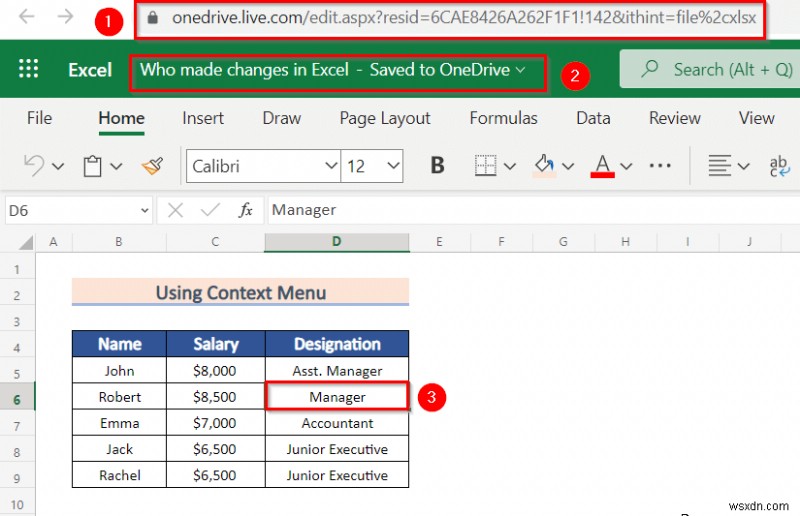Expand the Borders dropdown arrow

(x=510, y=166)
